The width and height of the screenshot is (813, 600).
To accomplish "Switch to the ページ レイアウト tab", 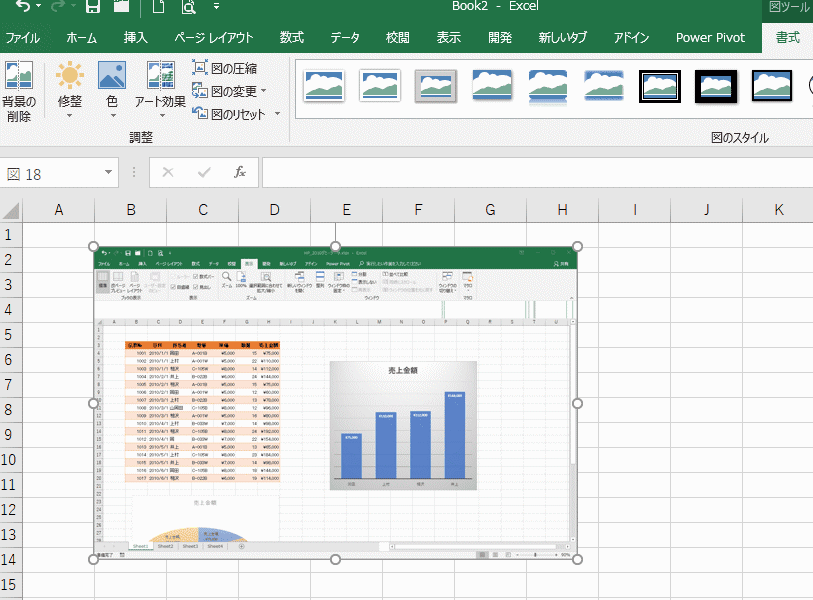I will [214, 38].
